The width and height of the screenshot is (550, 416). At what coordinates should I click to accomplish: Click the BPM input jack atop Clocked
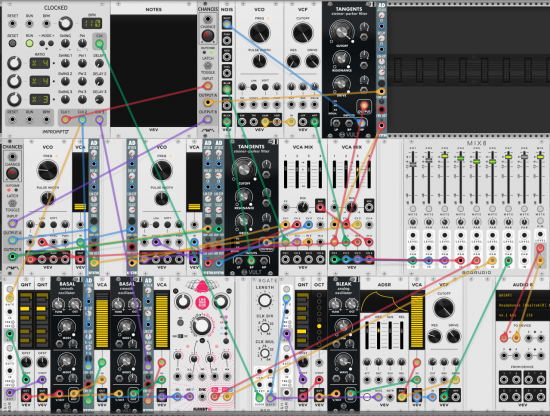pyautogui.click(x=46, y=24)
